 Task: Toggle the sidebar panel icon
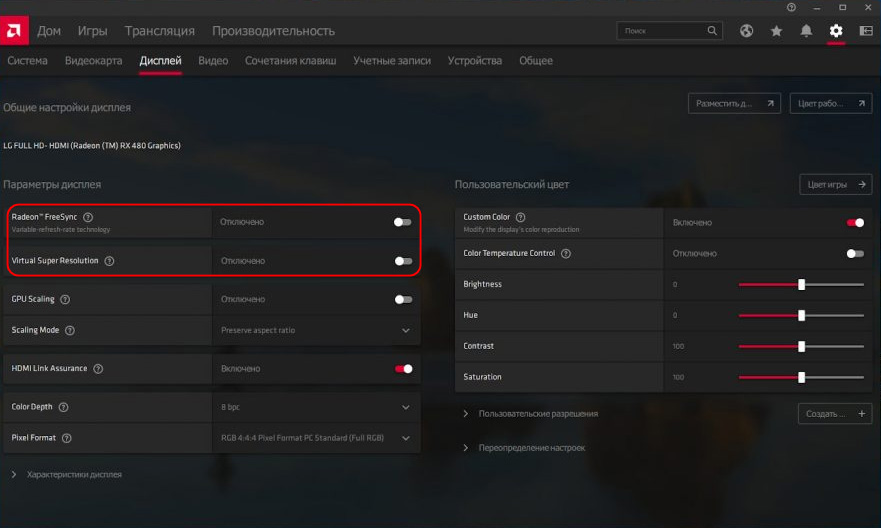(x=866, y=31)
